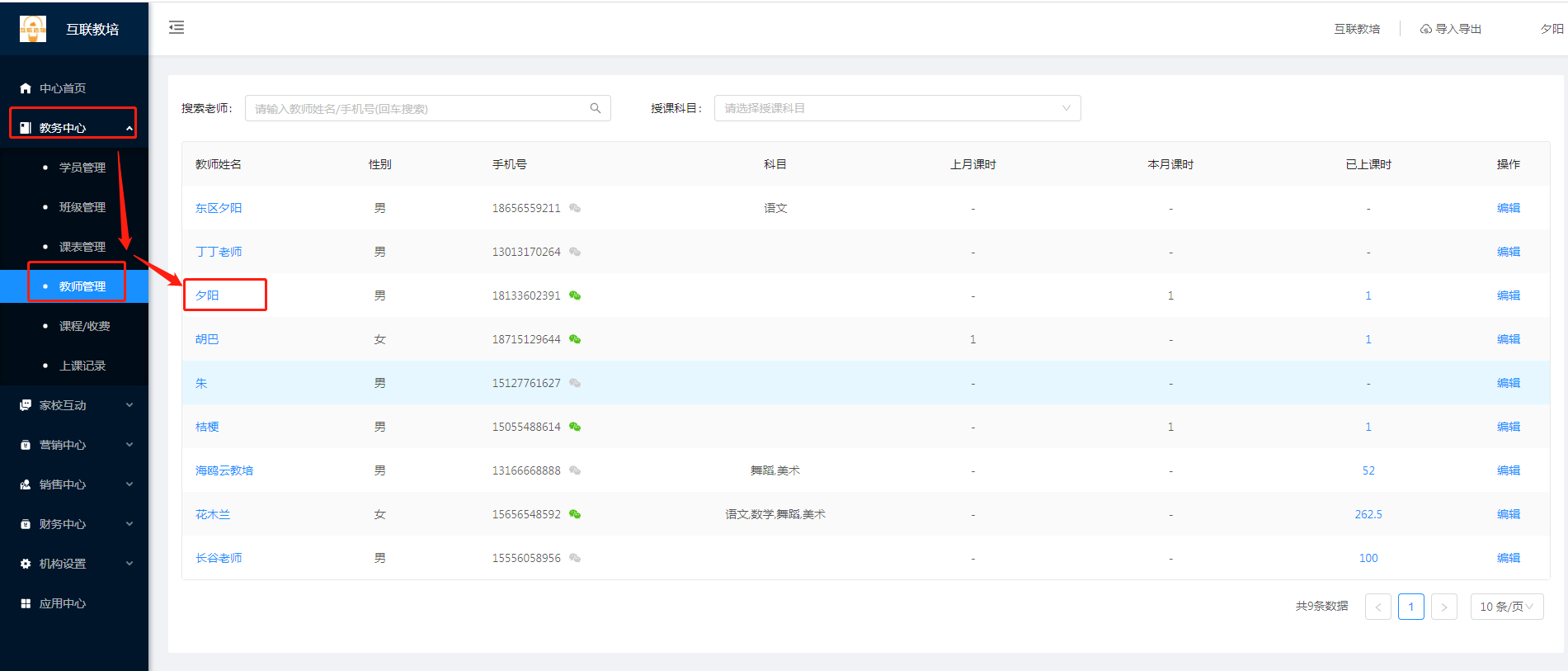The height and width of the screenshot is (671, 1568).
Task: Expand the 销售中心 menu chevron
Action: (x=129, y=484)
